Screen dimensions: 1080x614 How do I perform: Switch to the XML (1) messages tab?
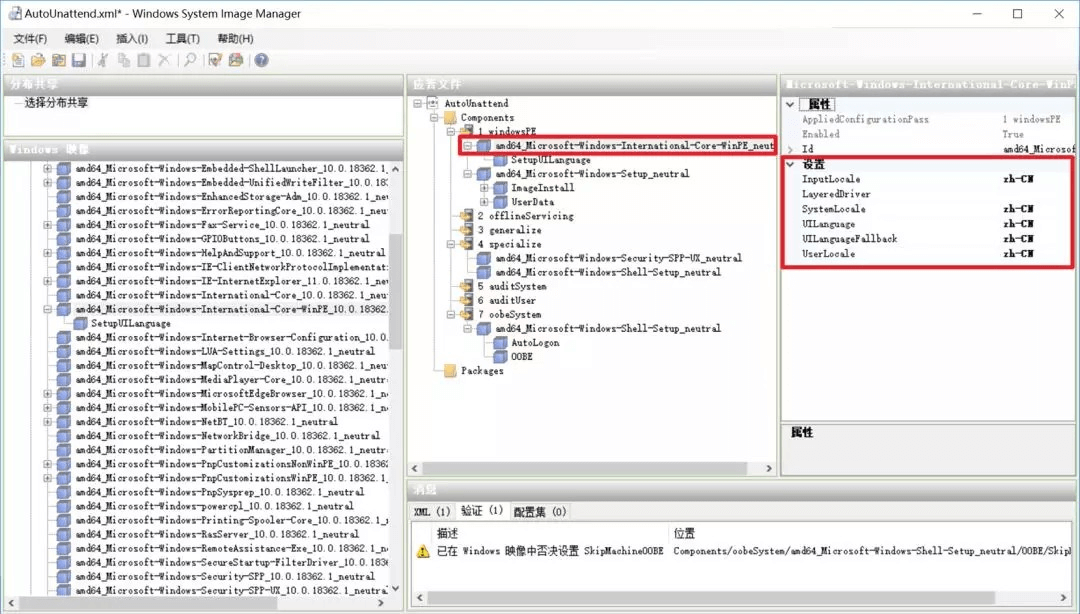pyautogui.click(x=432, y=511)
